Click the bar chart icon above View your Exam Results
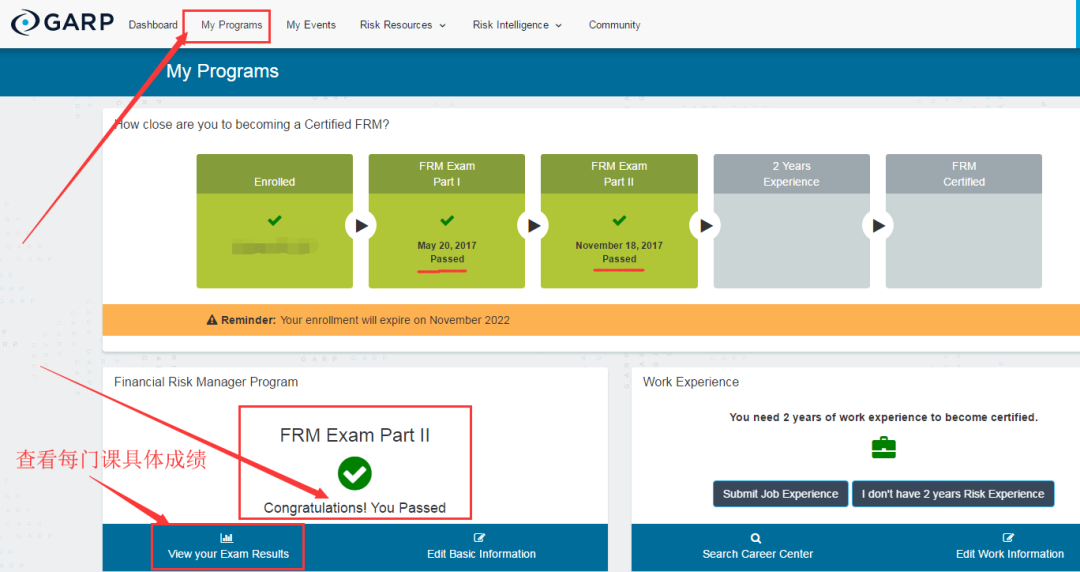Screen dimensions: 1080x572 227,538
